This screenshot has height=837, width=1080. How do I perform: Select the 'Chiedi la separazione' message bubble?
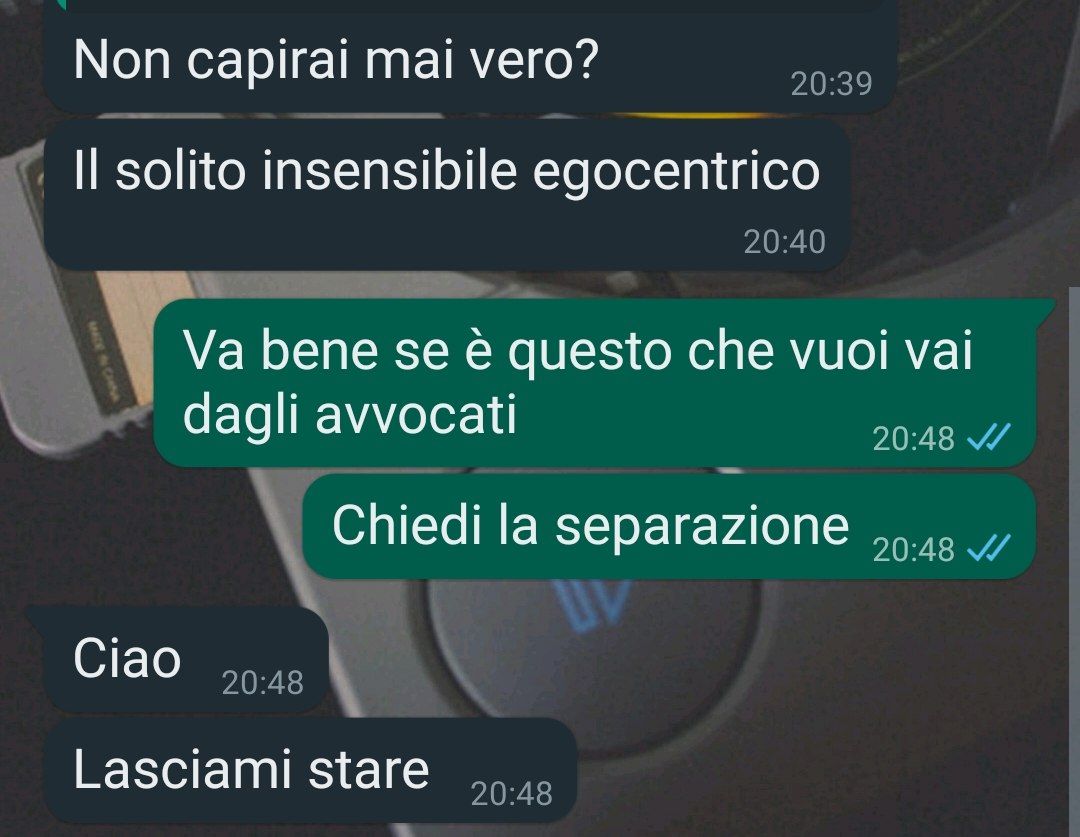pyautogui.click(x=669, y=526)
